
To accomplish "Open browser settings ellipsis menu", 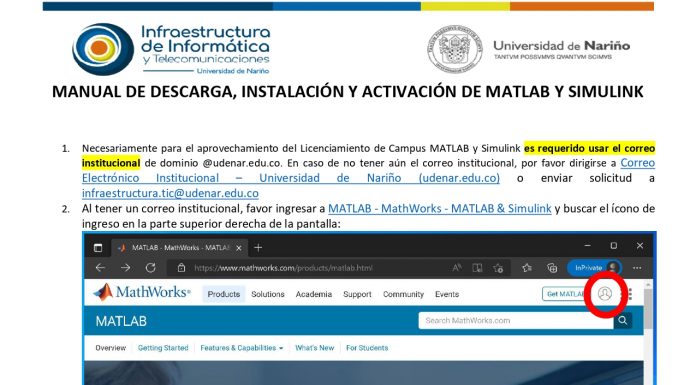I will (637, 268).
